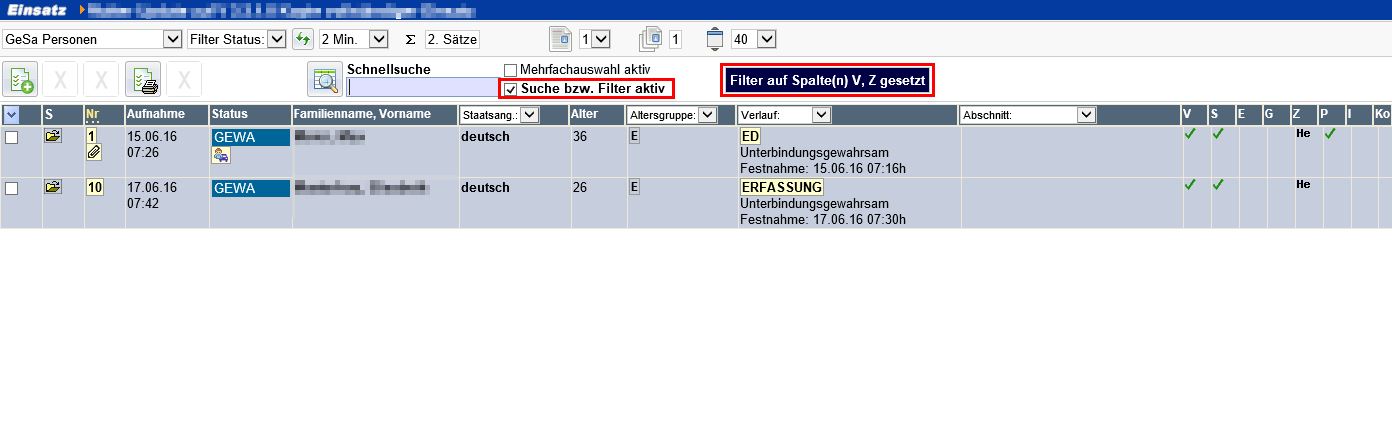Screen dimensions: 1392x426
Task: Open select-all dropdown in table header corner
Action: click(x=11, y=115)
